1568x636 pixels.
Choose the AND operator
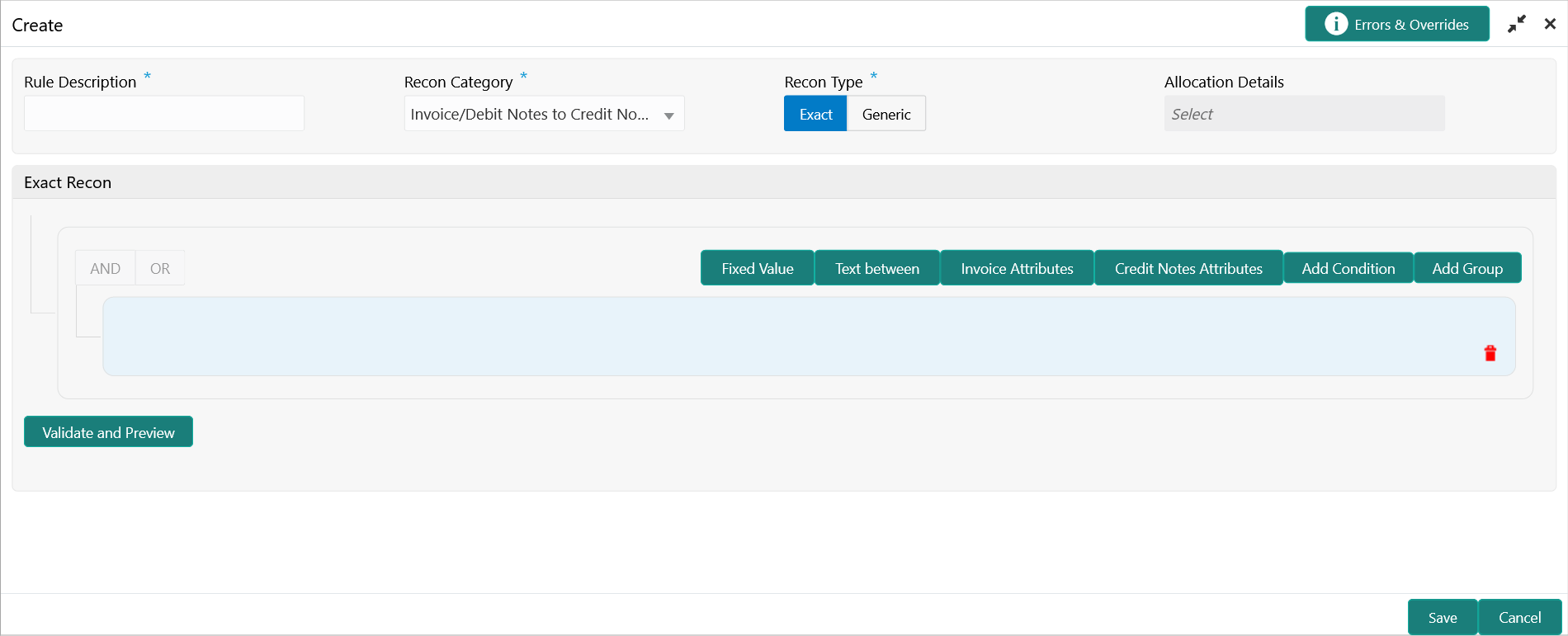pyautogui.click(x=105, y=268)
